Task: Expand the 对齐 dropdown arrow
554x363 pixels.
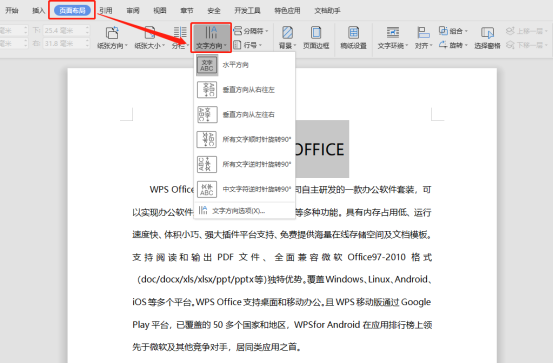Action: [x=431, y=46]
